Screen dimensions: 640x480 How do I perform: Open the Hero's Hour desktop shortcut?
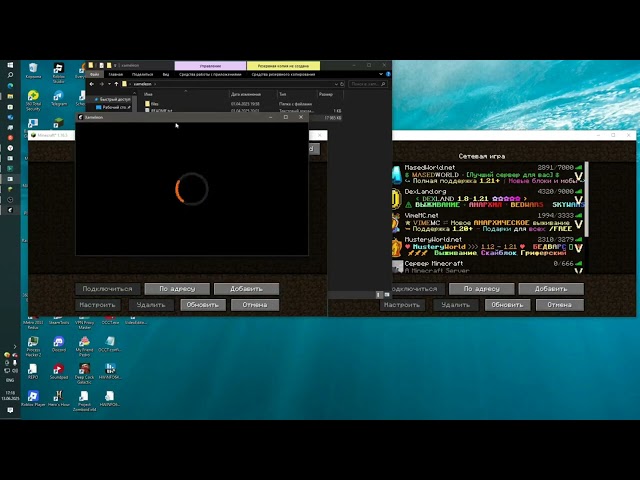click(x=59, y=398)
